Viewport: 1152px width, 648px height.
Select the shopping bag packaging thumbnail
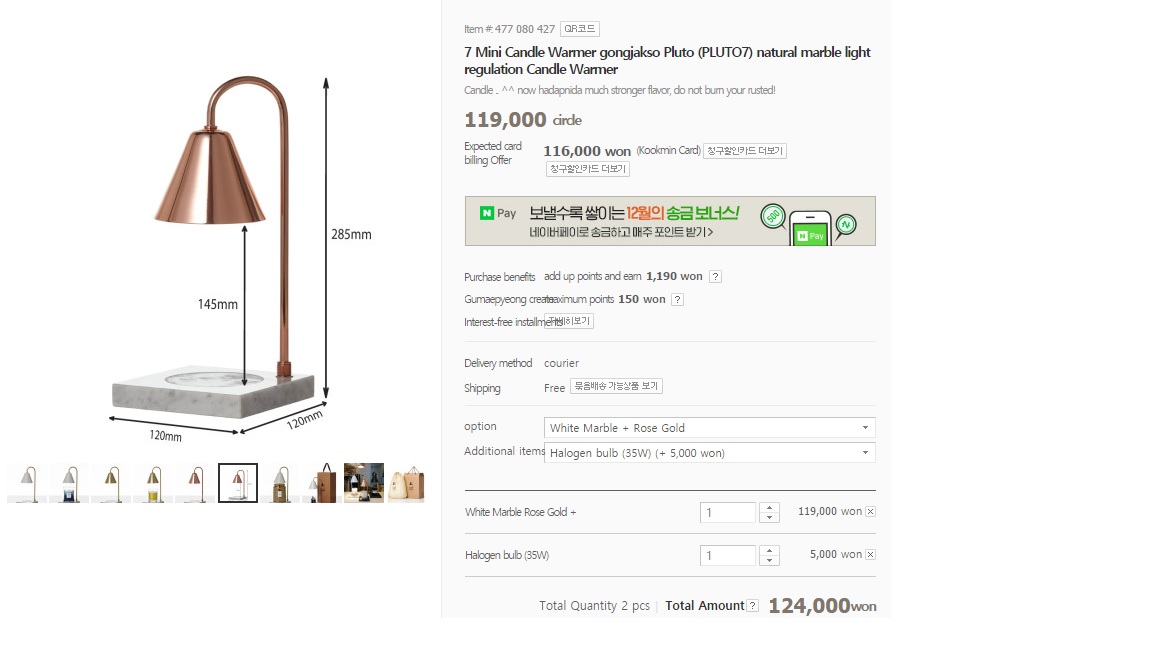(x=406, y=483)
